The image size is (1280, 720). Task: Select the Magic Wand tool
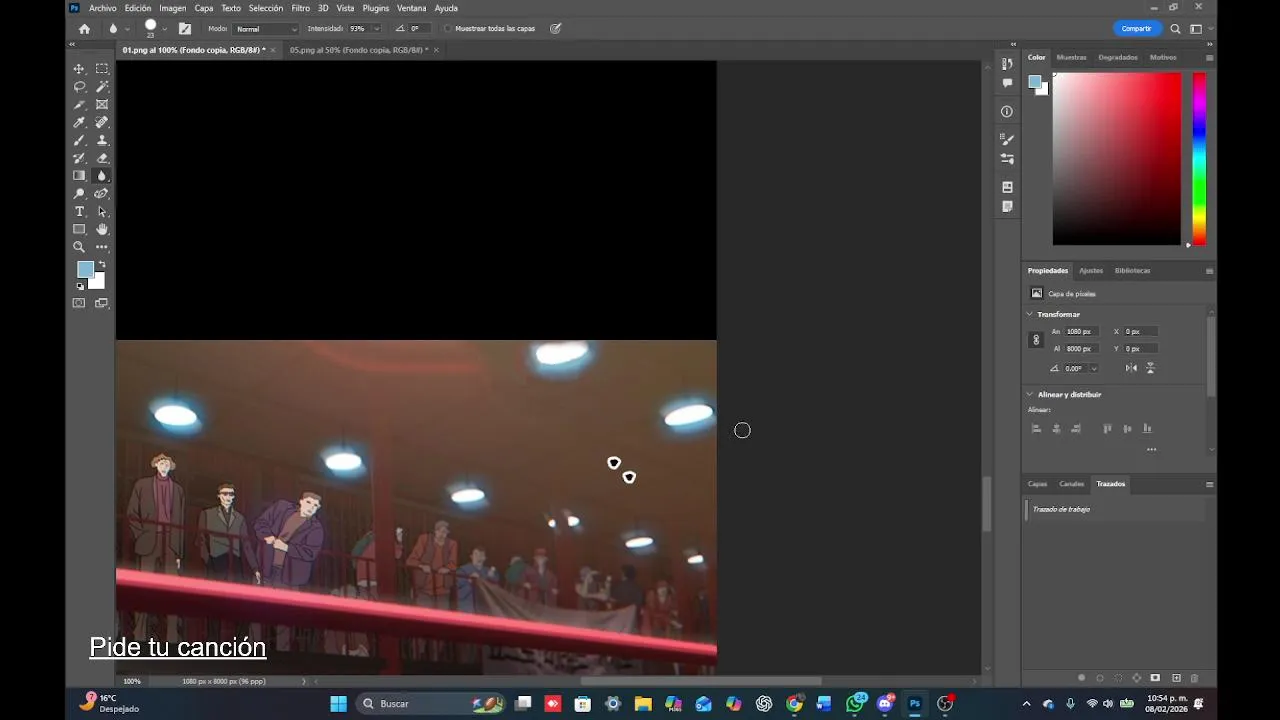coord(102,87)
